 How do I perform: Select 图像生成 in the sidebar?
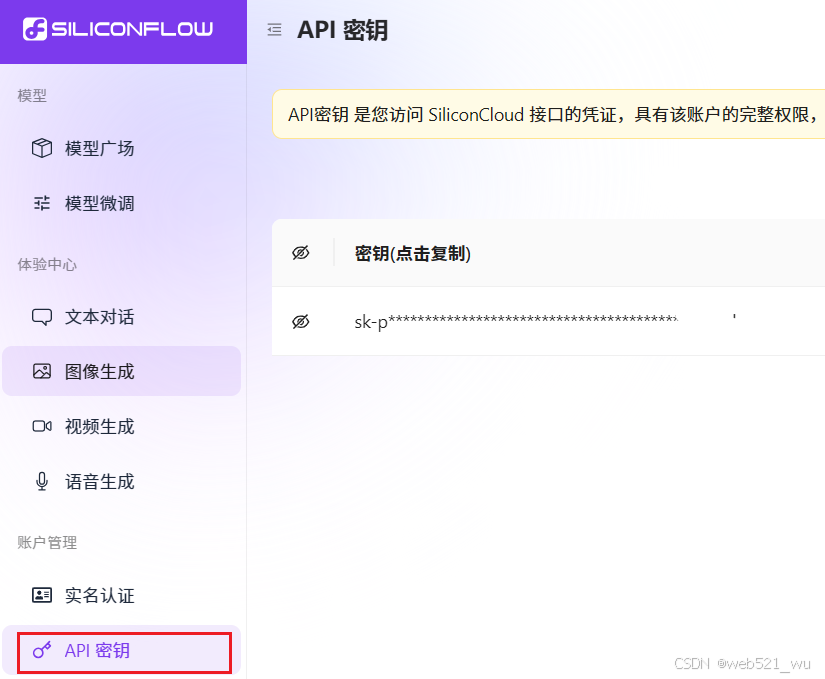coord(122,371)
